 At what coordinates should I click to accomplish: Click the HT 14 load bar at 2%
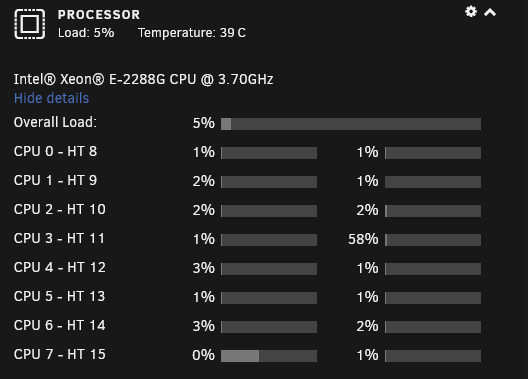(433, 327)
